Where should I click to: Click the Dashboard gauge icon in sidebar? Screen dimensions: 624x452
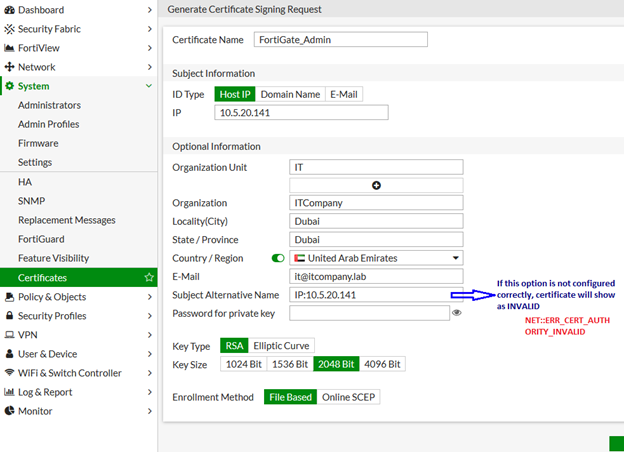pos(9,10)
